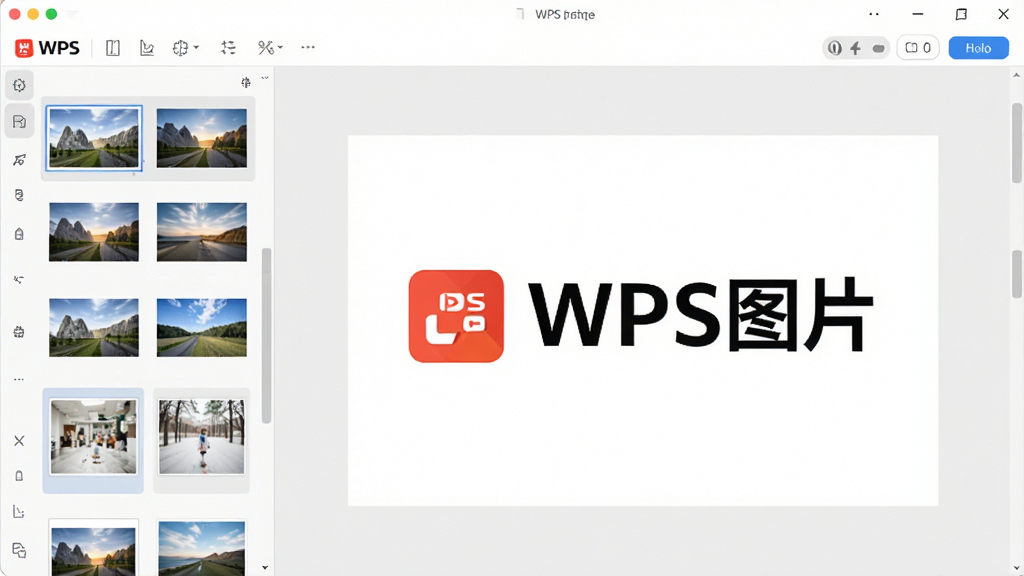Open the child in snowy forest thumbnail
Image resolution: width=1024 pixels, height=576 pixels.
click(202, 437)
